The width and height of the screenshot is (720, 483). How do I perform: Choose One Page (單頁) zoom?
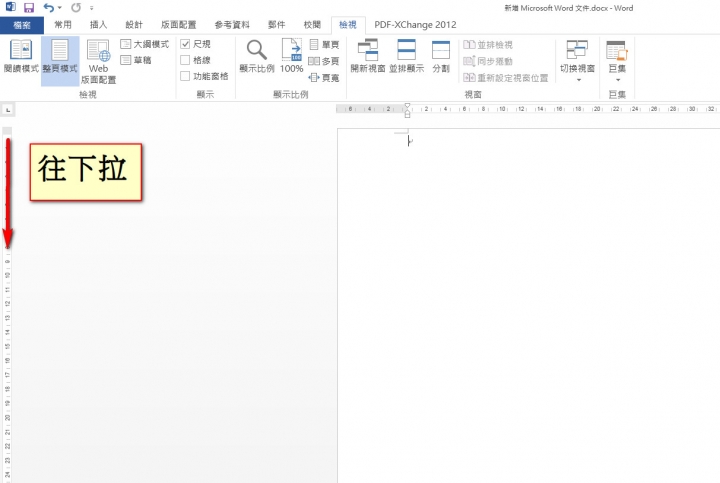[324, 45]
